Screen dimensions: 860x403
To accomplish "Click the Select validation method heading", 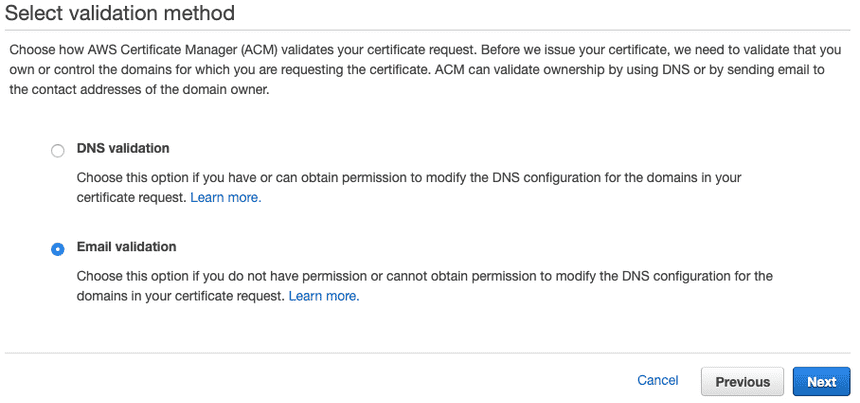I will (120, 13).
